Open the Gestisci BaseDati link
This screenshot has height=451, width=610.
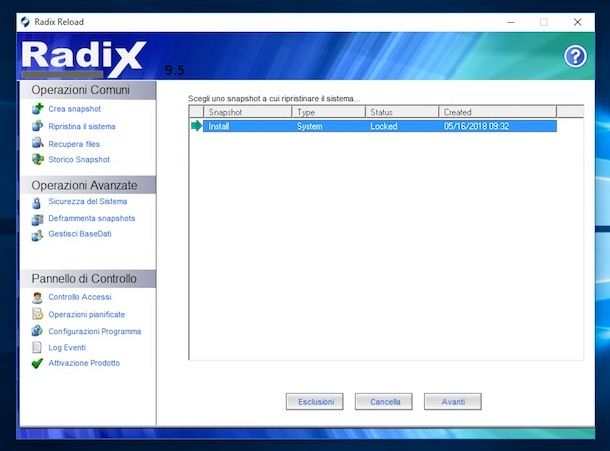80,234
